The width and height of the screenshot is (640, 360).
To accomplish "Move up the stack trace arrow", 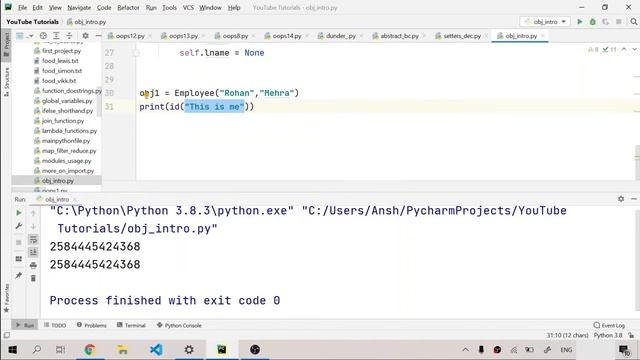I will [33, 213].
